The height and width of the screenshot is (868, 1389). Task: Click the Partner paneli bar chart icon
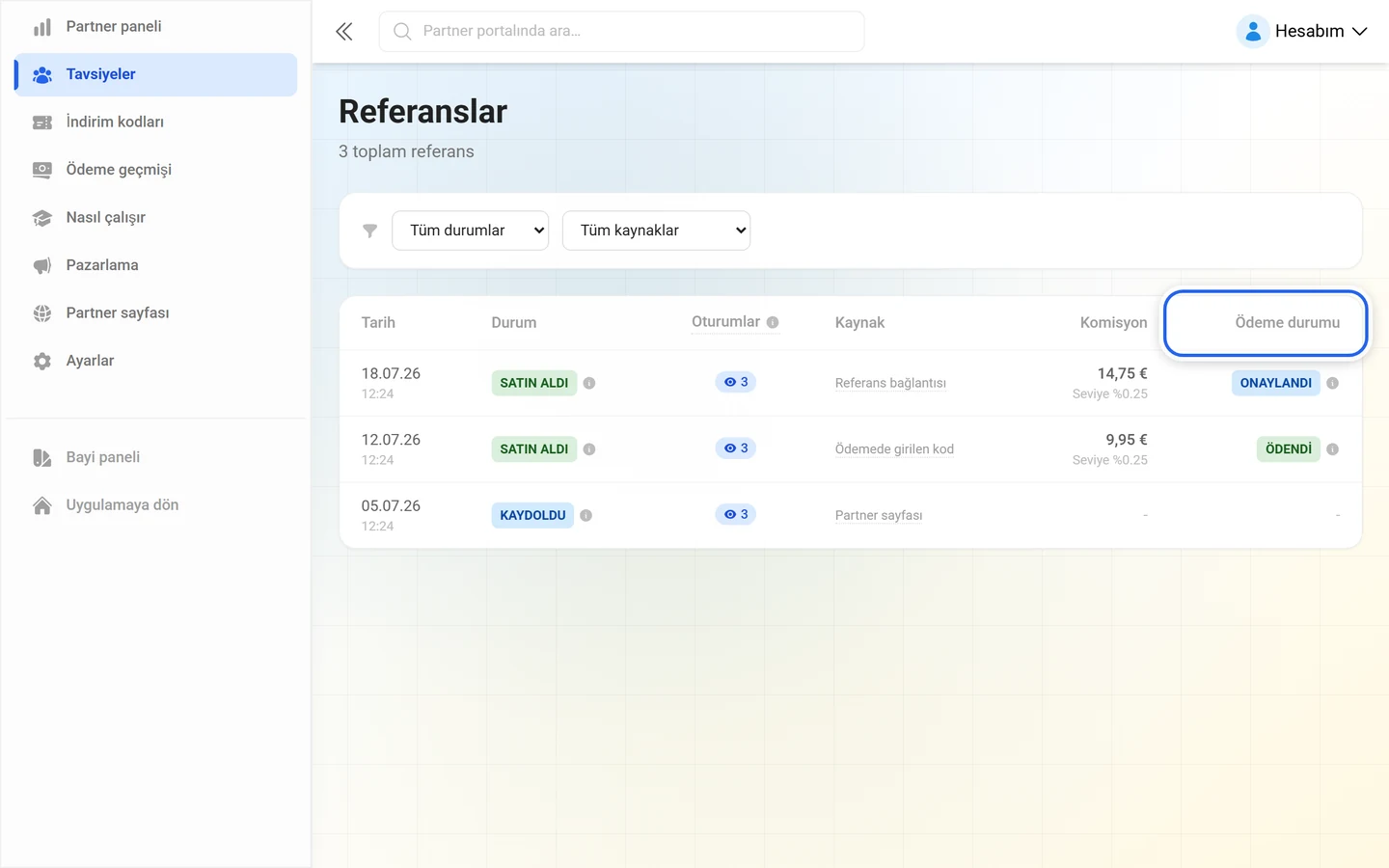42,27
